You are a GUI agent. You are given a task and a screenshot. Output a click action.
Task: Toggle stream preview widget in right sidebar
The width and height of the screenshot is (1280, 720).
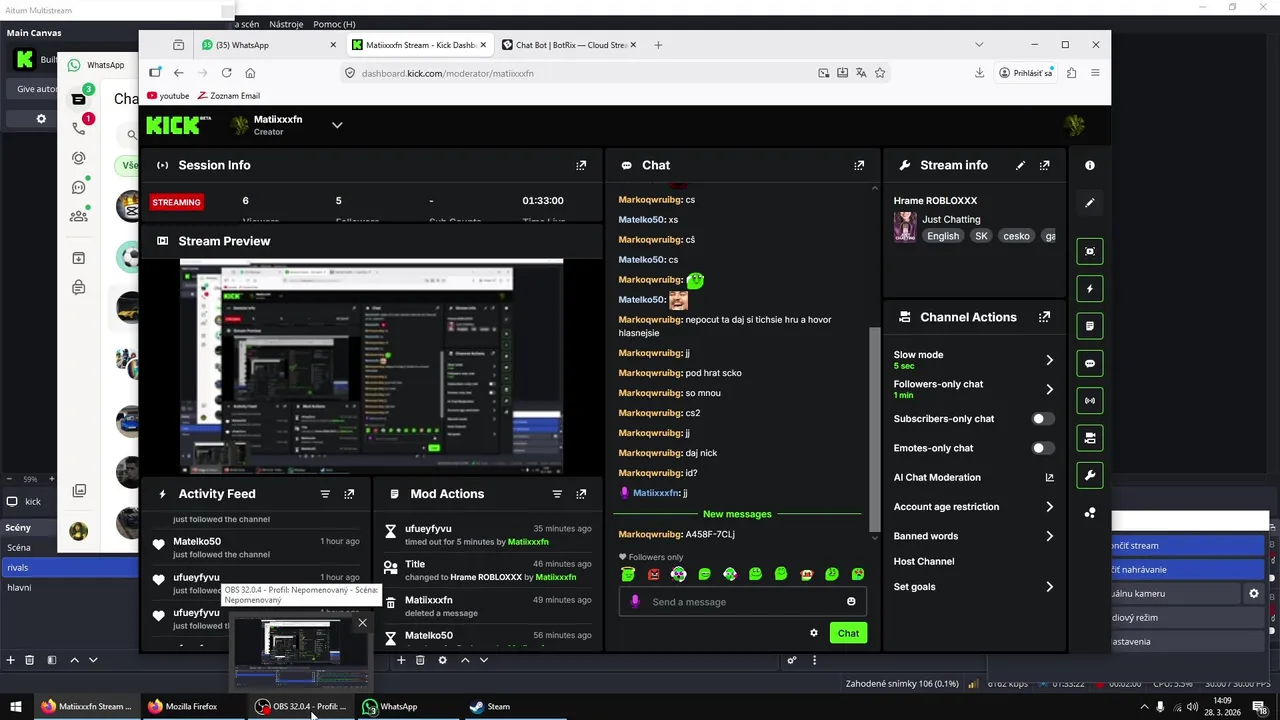click(1090, 251)
